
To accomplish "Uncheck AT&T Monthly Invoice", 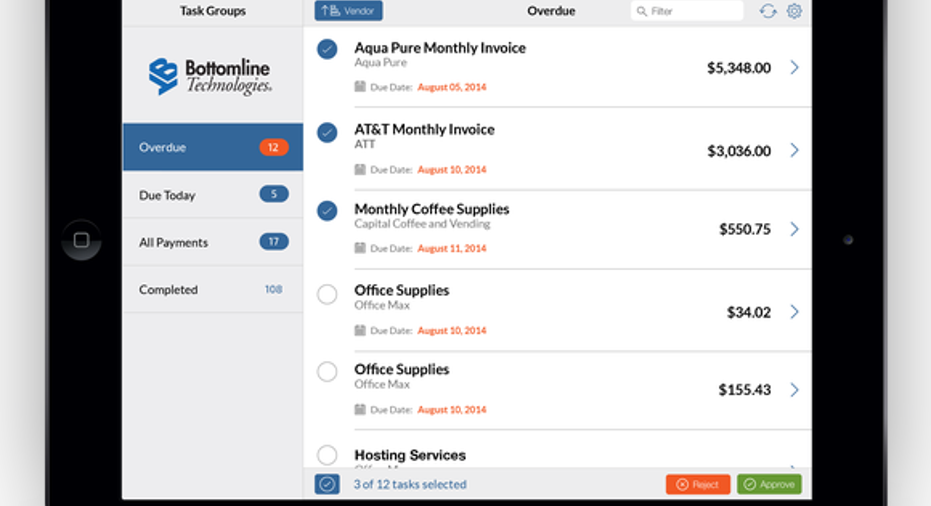I will click(327, 132).
